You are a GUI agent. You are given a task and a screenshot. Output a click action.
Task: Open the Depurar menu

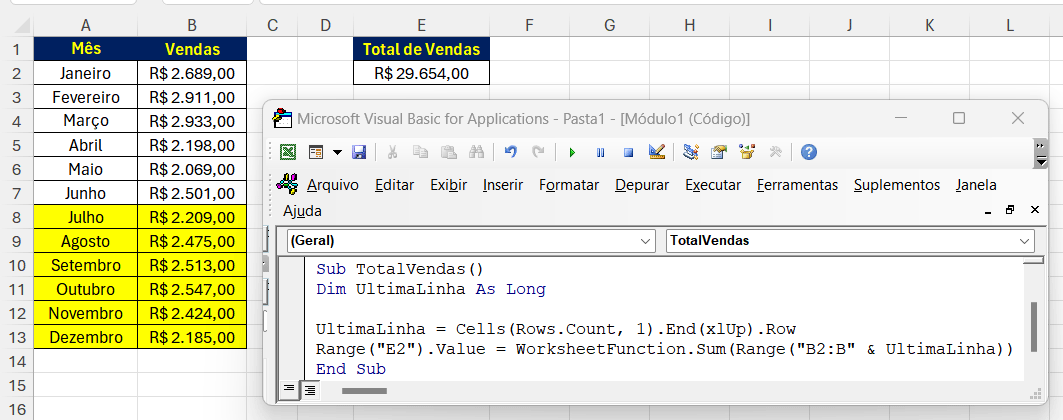point(642,185)
